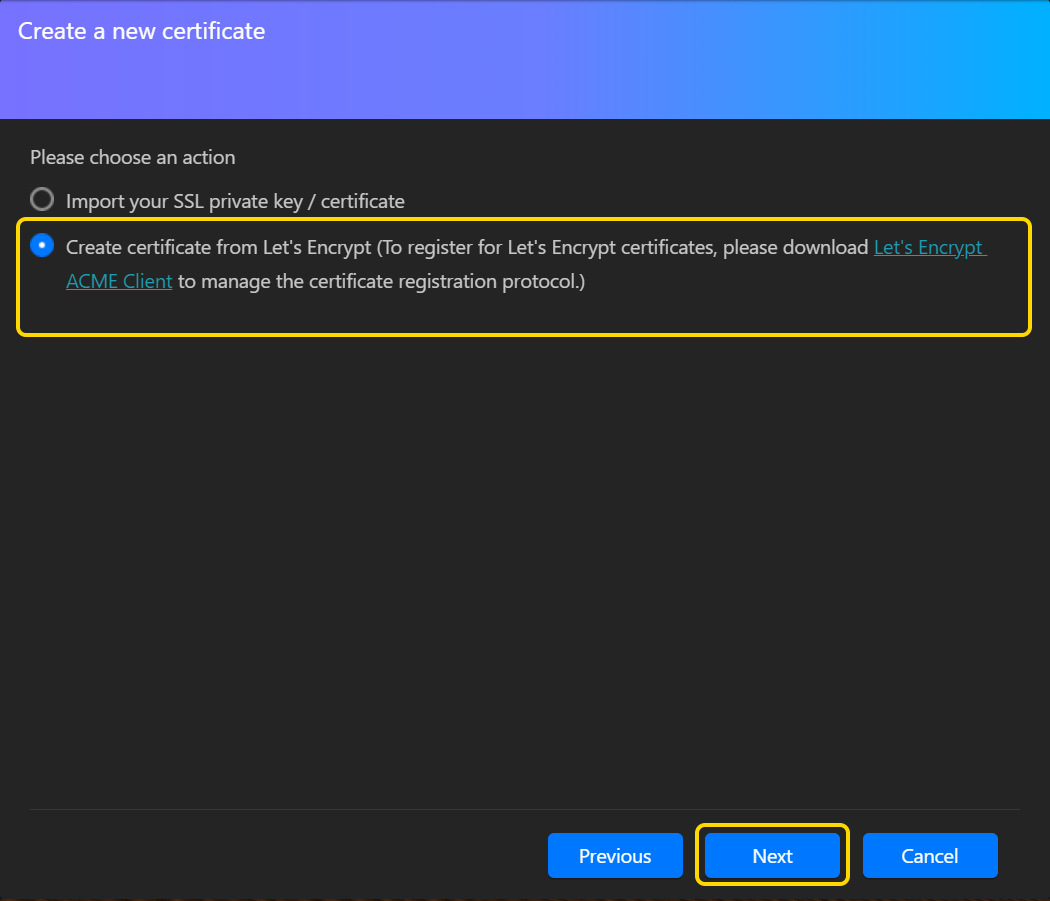This screenshot has width=1050, height=901.
Task: Dismiss the dialog with Cancel
Action: tap(930, 855)
